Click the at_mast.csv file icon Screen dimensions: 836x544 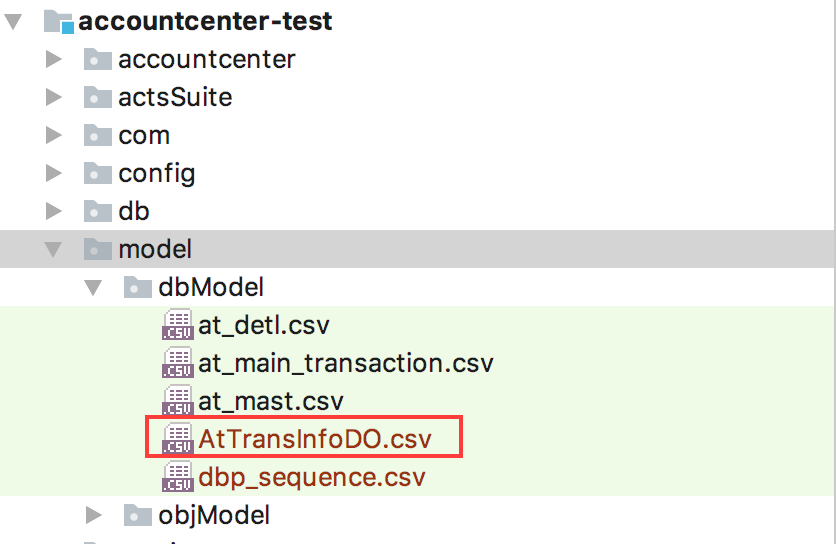click(x=178, y=401)
